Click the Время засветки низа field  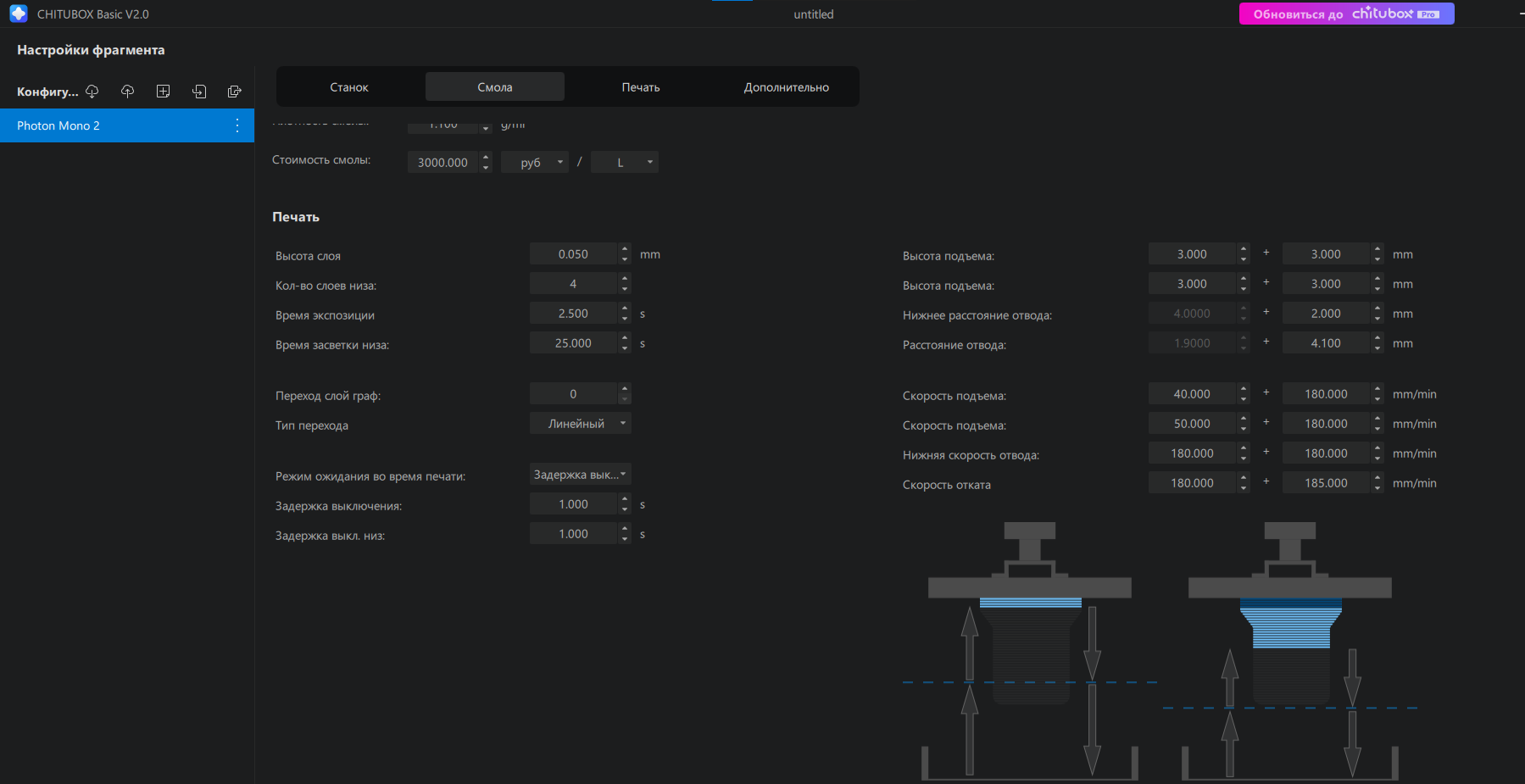[x=574, y=343]
